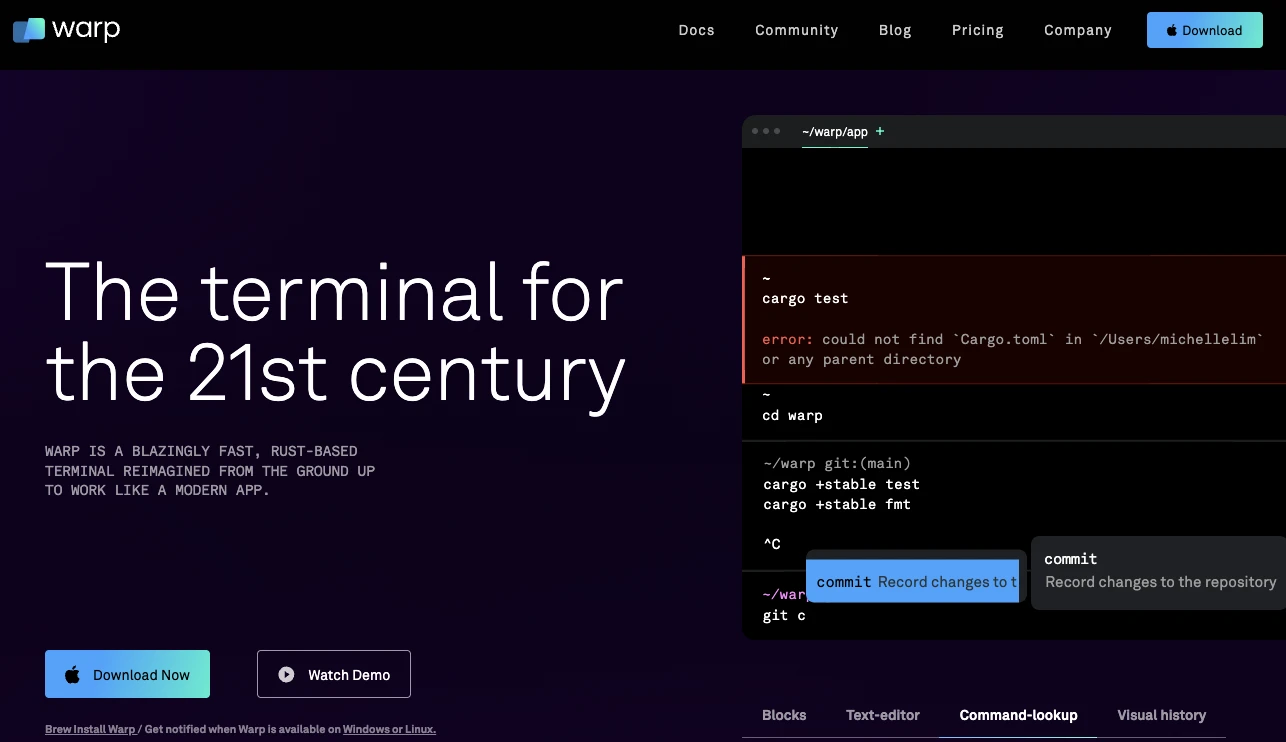The width and height of the screenshot is (1286, 742).
Task: Click the error message about Cargo.toml
Action: pos(1012,349)
